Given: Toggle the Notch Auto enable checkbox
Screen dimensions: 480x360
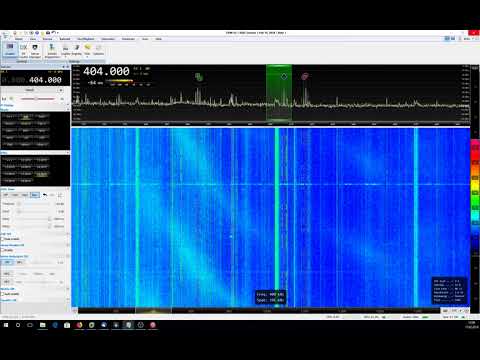Looking at the screenshot, I should point(3,294).
